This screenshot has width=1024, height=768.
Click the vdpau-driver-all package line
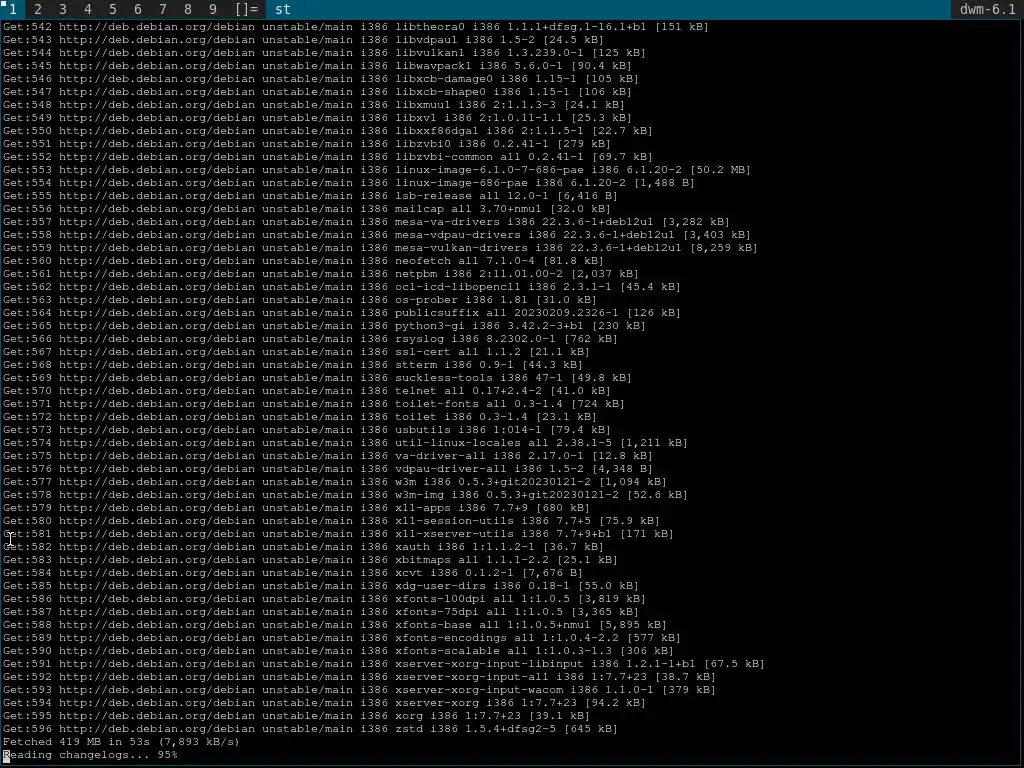coord(327,469)
